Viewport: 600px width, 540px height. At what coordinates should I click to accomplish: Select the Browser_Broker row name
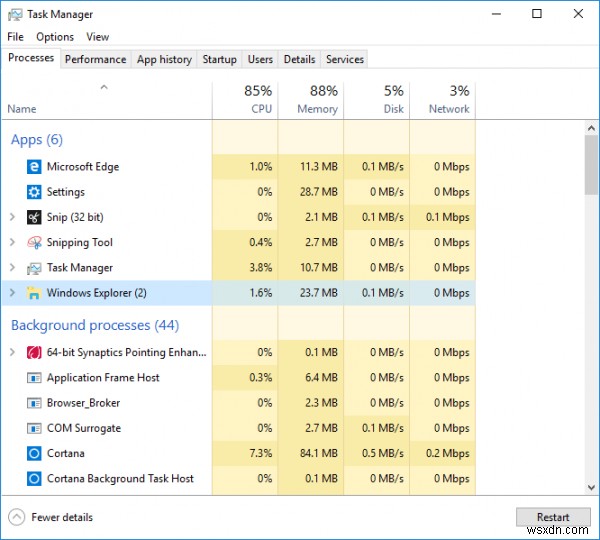click(x=83, y=403)
